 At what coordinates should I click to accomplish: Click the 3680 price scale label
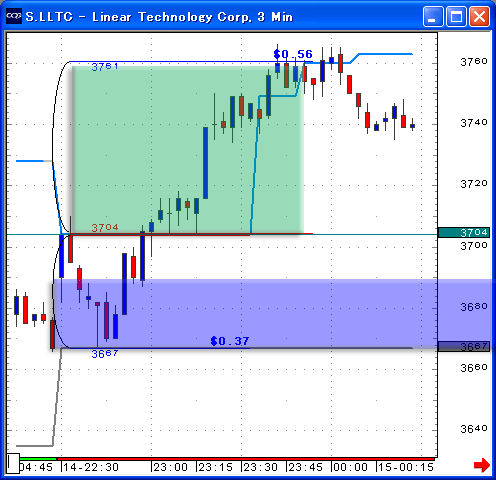click(x=474, y=307)
